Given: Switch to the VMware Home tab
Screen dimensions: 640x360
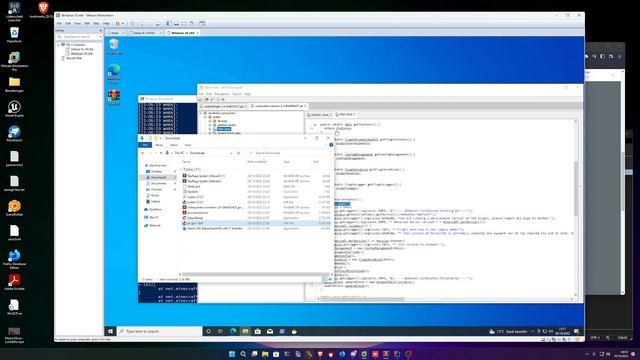Looking at the screenshot, I should tap(116, 33).
